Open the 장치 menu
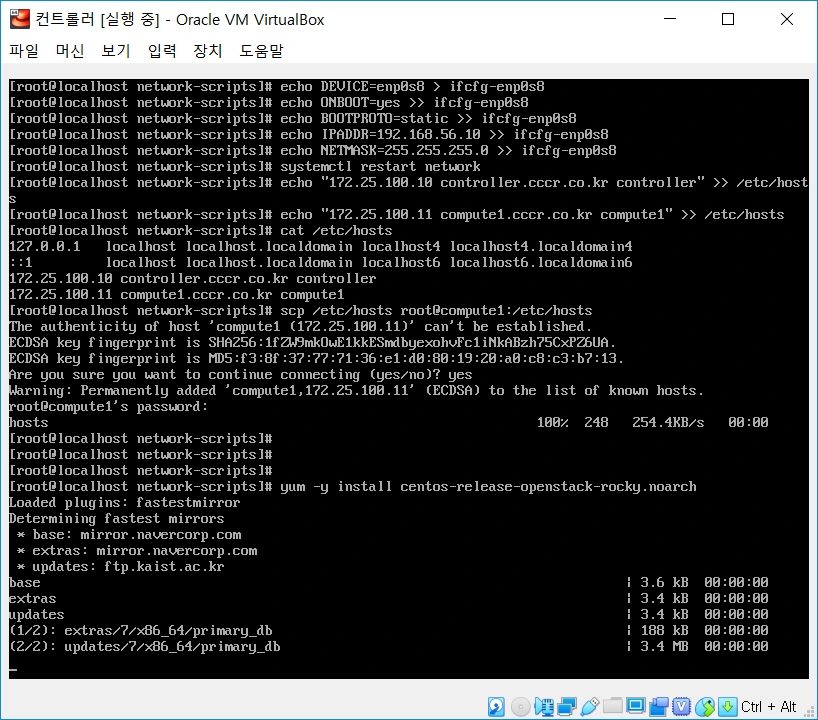The image size is (818, 720). pos(208,51)
